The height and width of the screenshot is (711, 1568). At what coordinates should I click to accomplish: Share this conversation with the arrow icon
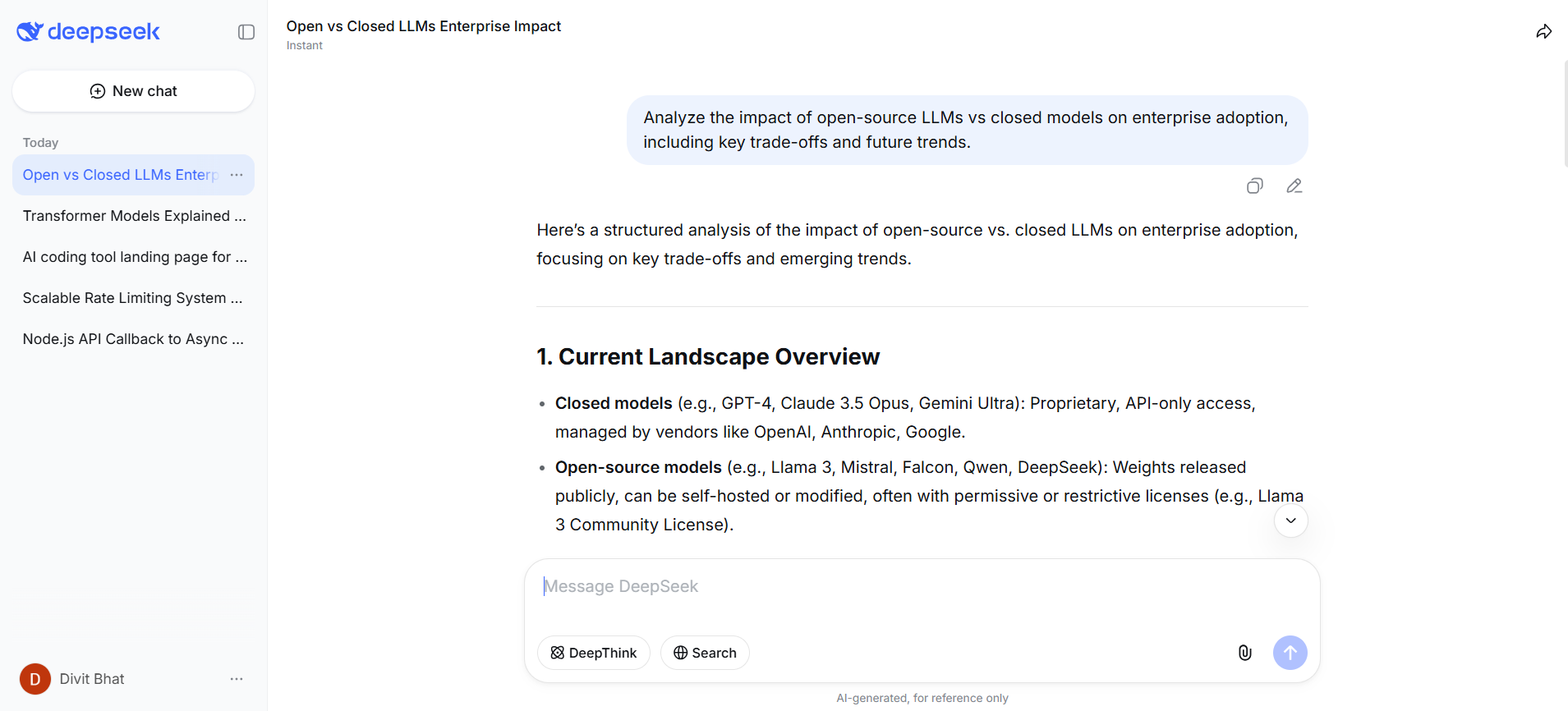[1544, 32]
